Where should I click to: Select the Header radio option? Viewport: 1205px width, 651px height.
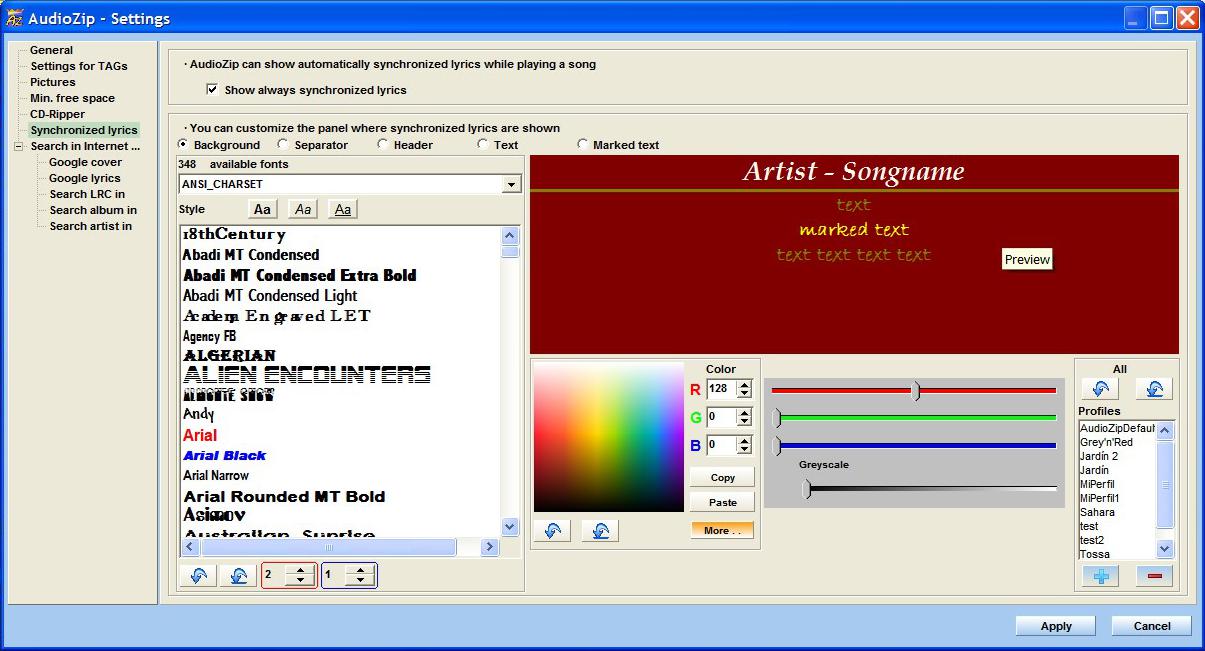pyautogui.click(x=383, y=145)
